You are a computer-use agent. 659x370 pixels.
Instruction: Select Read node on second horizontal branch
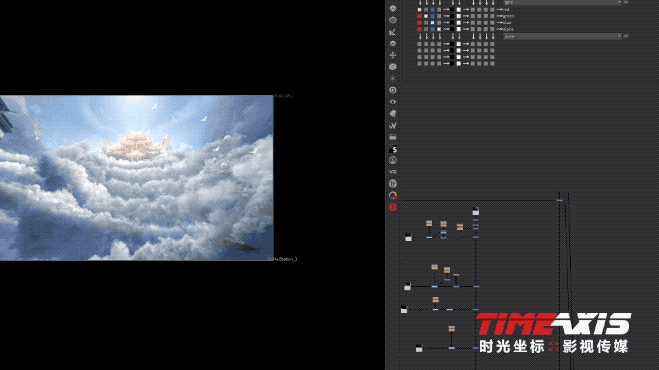[407, 286]
